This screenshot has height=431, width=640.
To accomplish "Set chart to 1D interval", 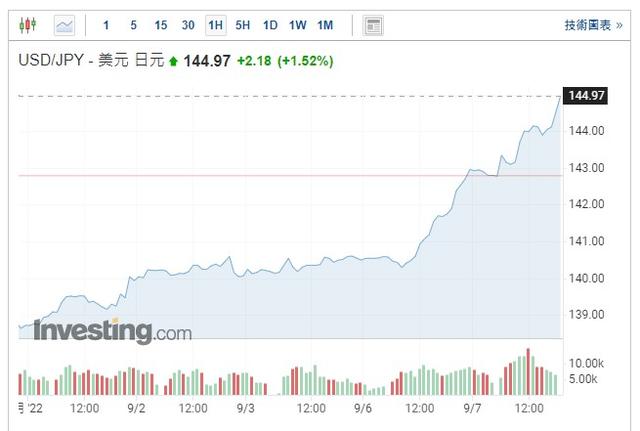I will click(270, 25).
